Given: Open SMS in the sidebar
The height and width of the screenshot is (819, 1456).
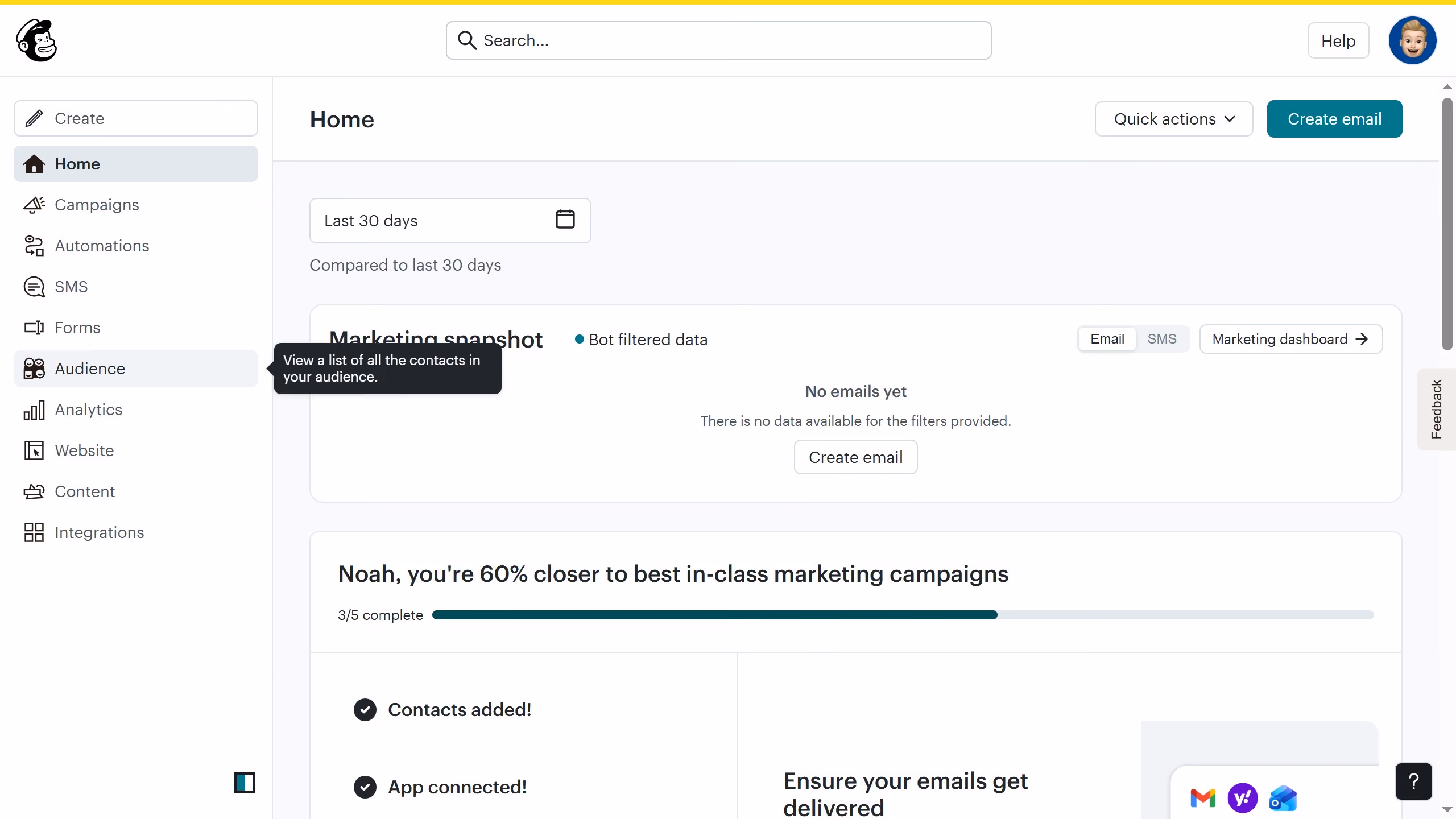Looking at the screenshot, I should tap(135, 287).
